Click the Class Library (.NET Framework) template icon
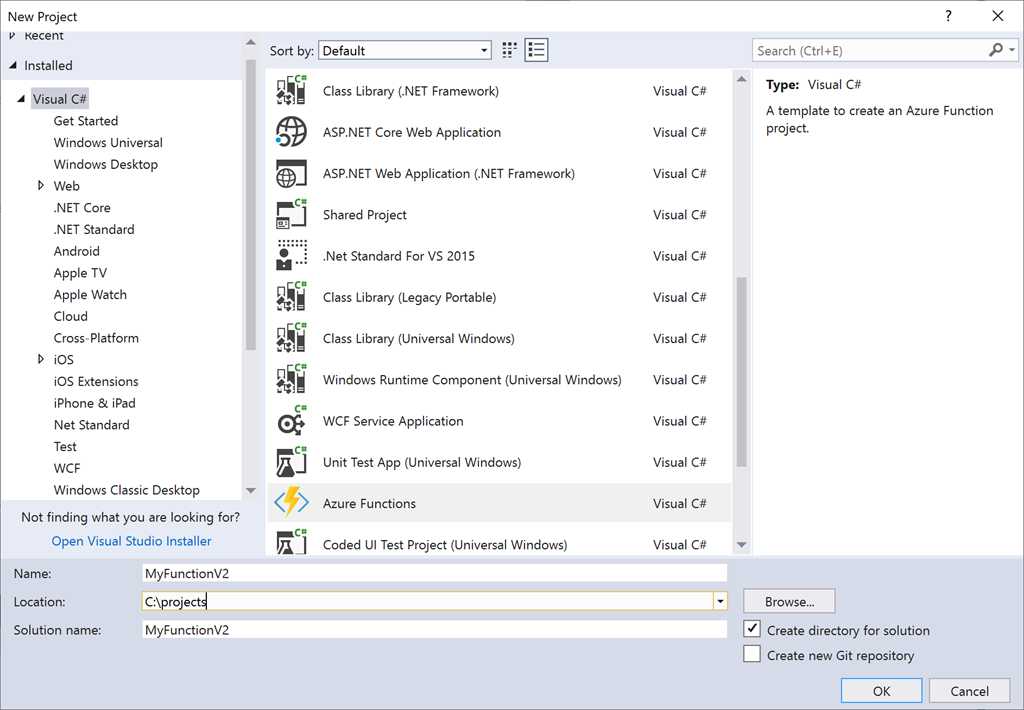Viewport: 1024px width, 710px height. pyautogui.click(x=291, y=91)
